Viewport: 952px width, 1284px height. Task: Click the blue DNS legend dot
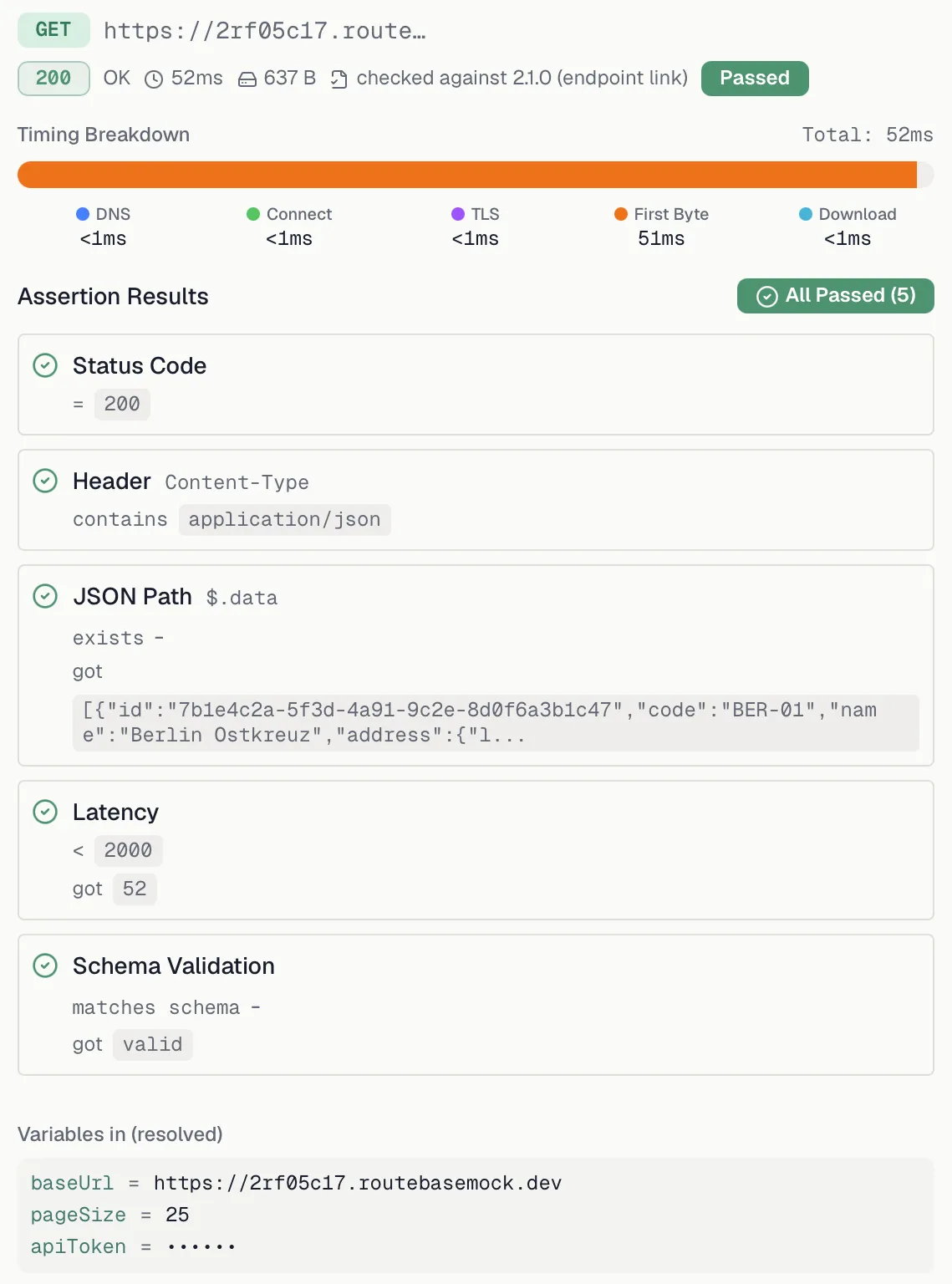click(x=83, y=214)
